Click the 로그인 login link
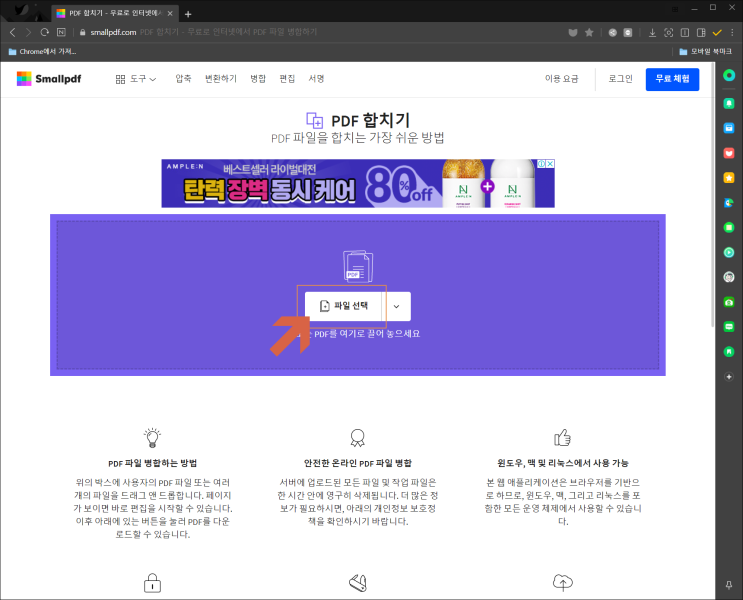The image size is (743, 600). pos(621,79)
